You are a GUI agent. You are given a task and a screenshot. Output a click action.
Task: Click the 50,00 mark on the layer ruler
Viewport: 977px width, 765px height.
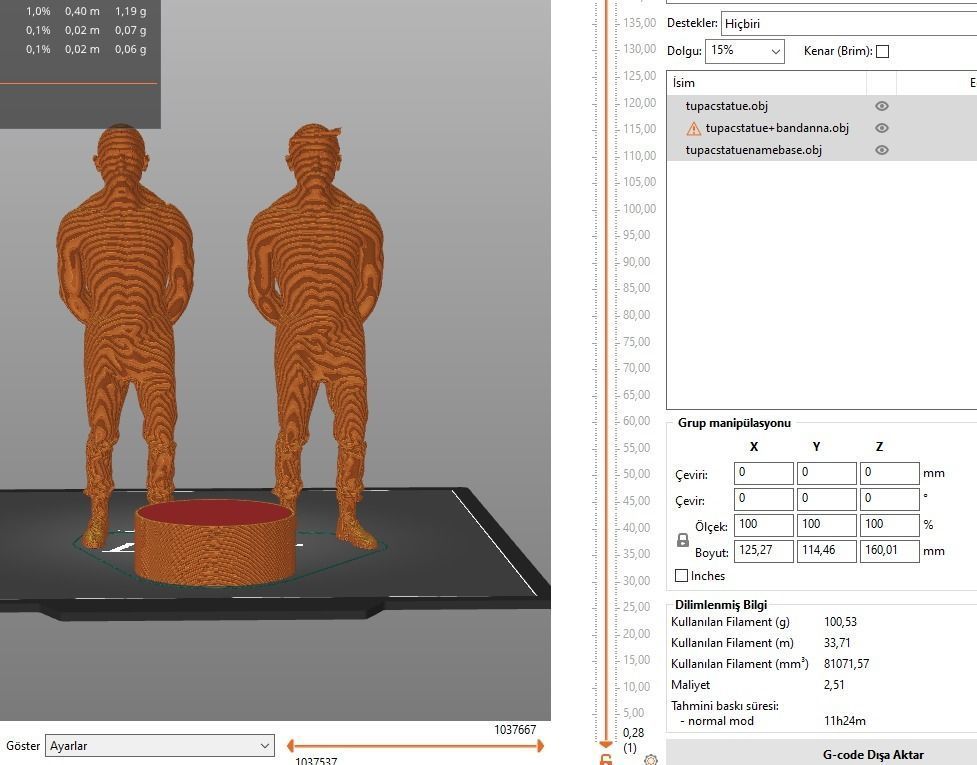636,474
